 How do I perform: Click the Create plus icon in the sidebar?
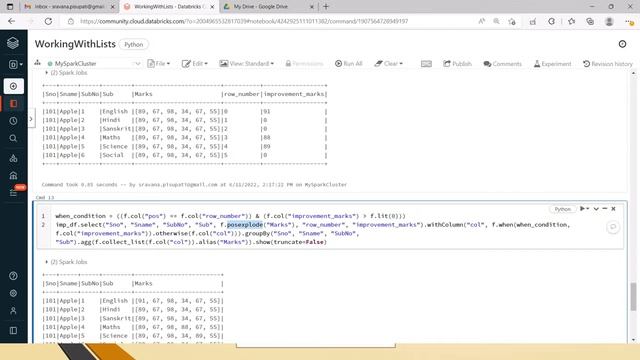pyautogui.click(x=13, y=86)
